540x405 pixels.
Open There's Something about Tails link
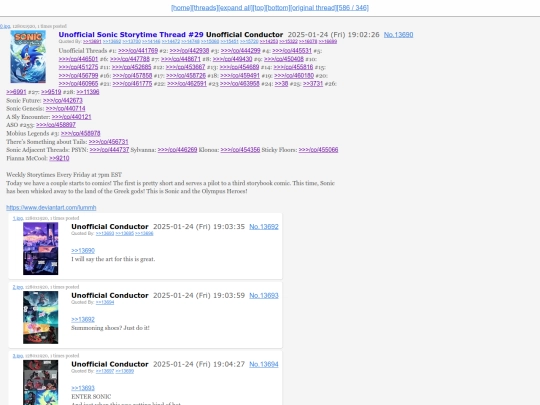108,142
